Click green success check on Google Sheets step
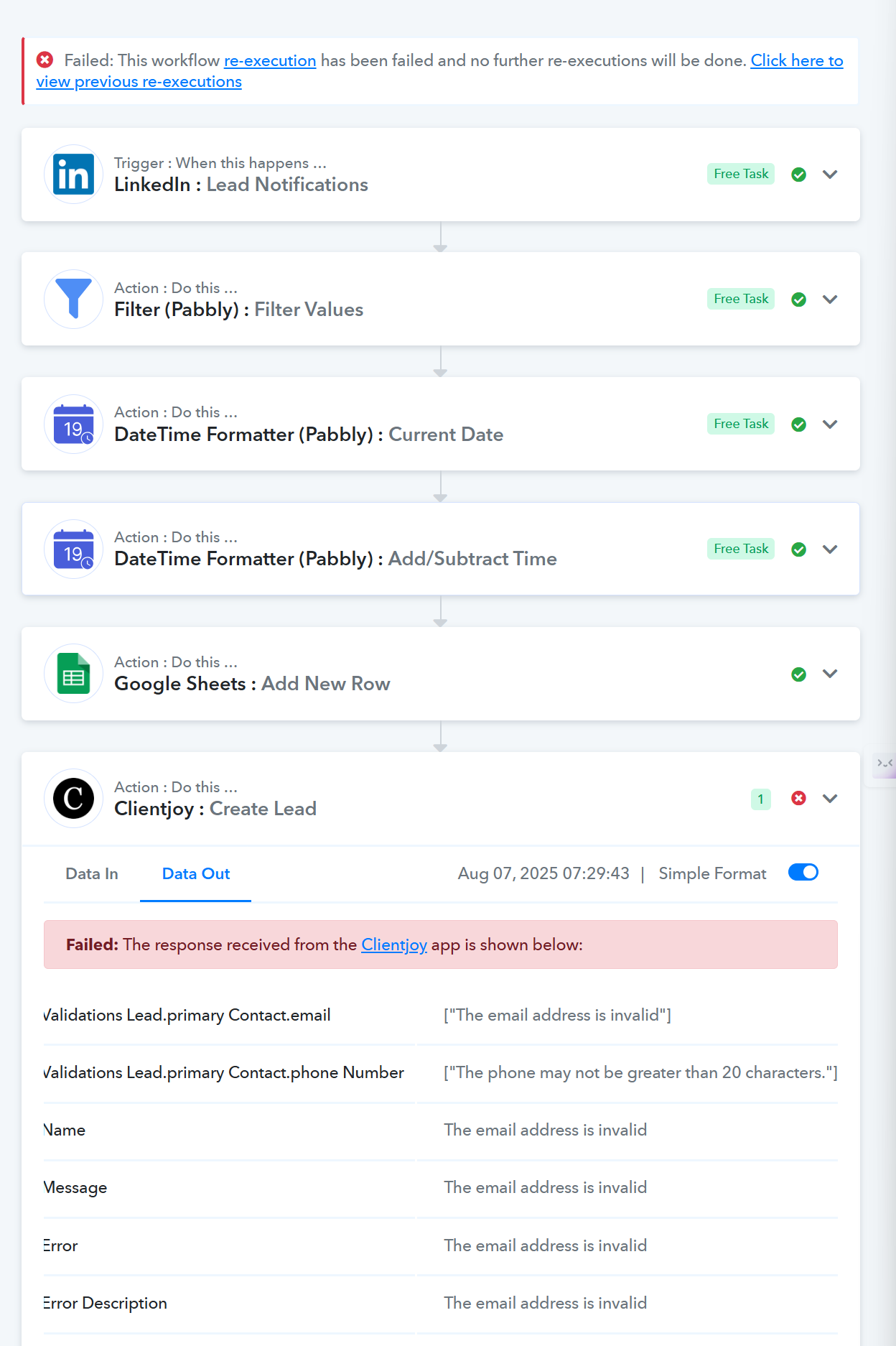The image size is (896, 1346). tap(798, 674)
